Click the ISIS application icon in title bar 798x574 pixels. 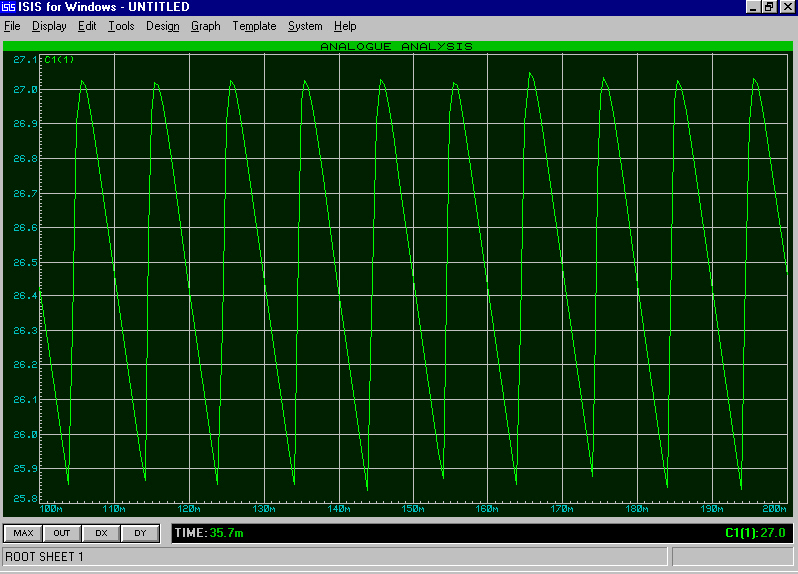pos(8,7)
